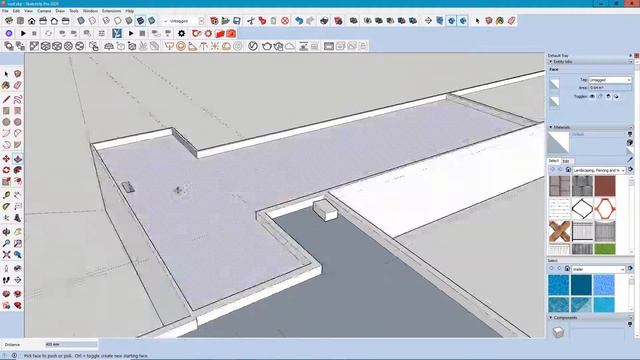Select the Rotate tool
Image resolution: width=640 pixels, height=360 pixels.
(6, 170)
